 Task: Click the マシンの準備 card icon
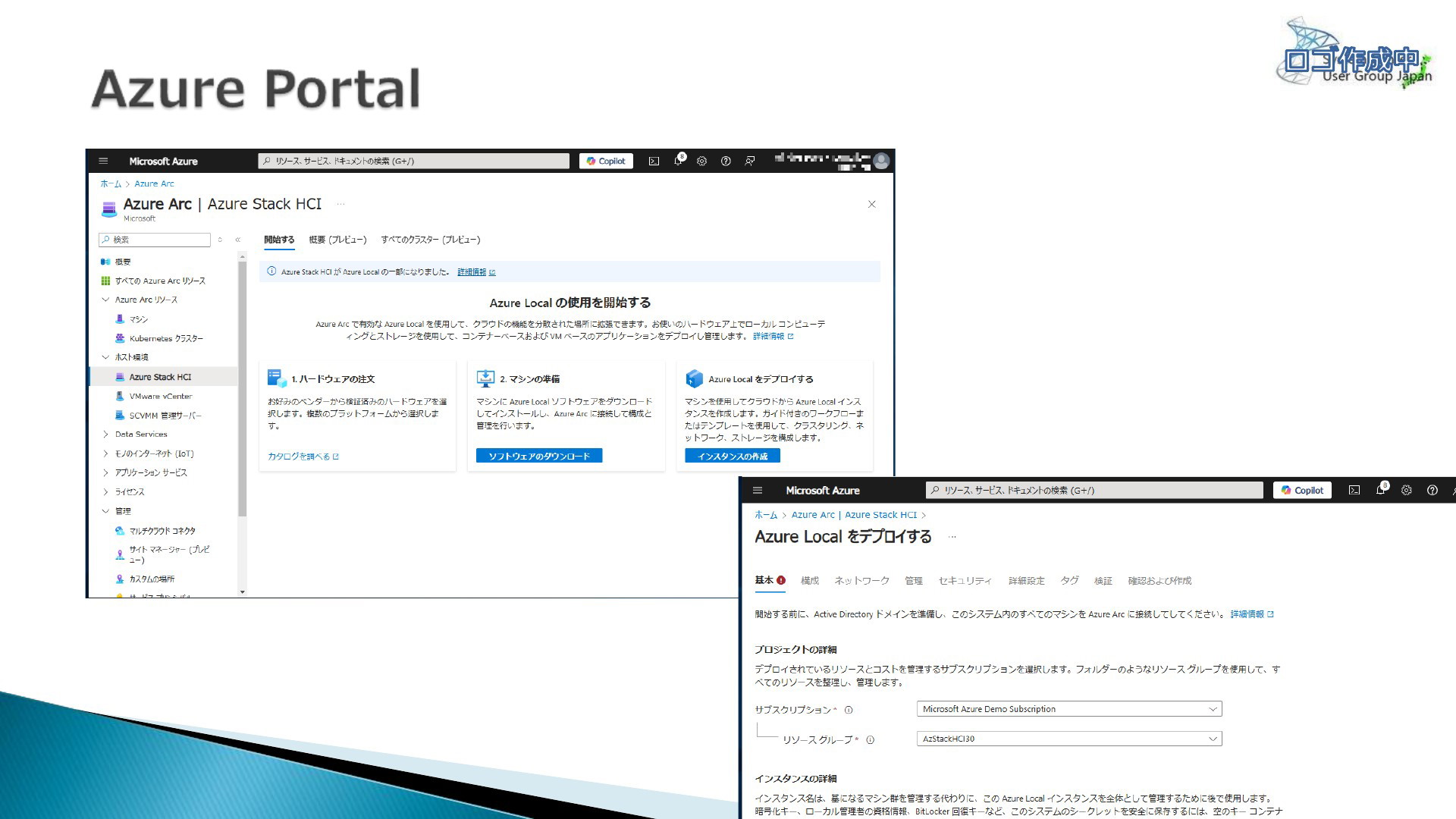click(x=485, y=378)
